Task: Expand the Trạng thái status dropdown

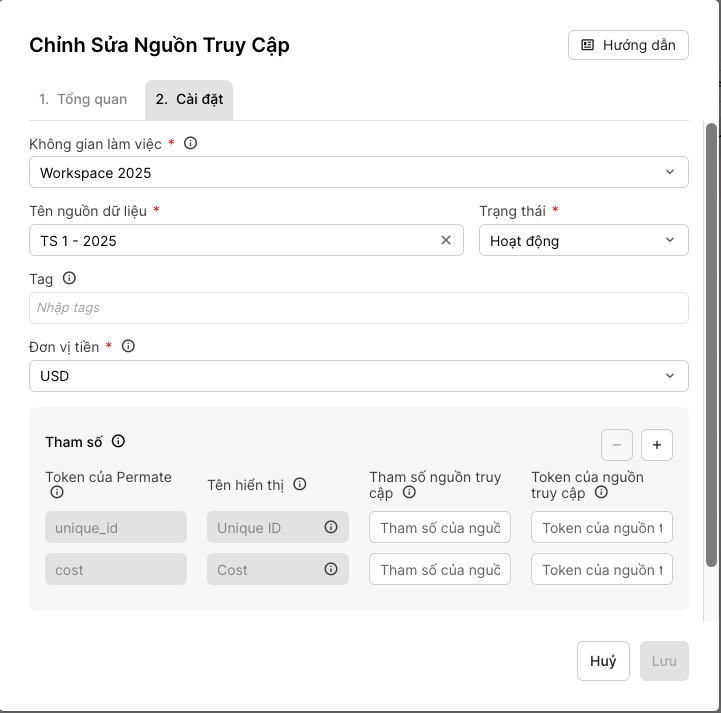Action: [583, 240]
